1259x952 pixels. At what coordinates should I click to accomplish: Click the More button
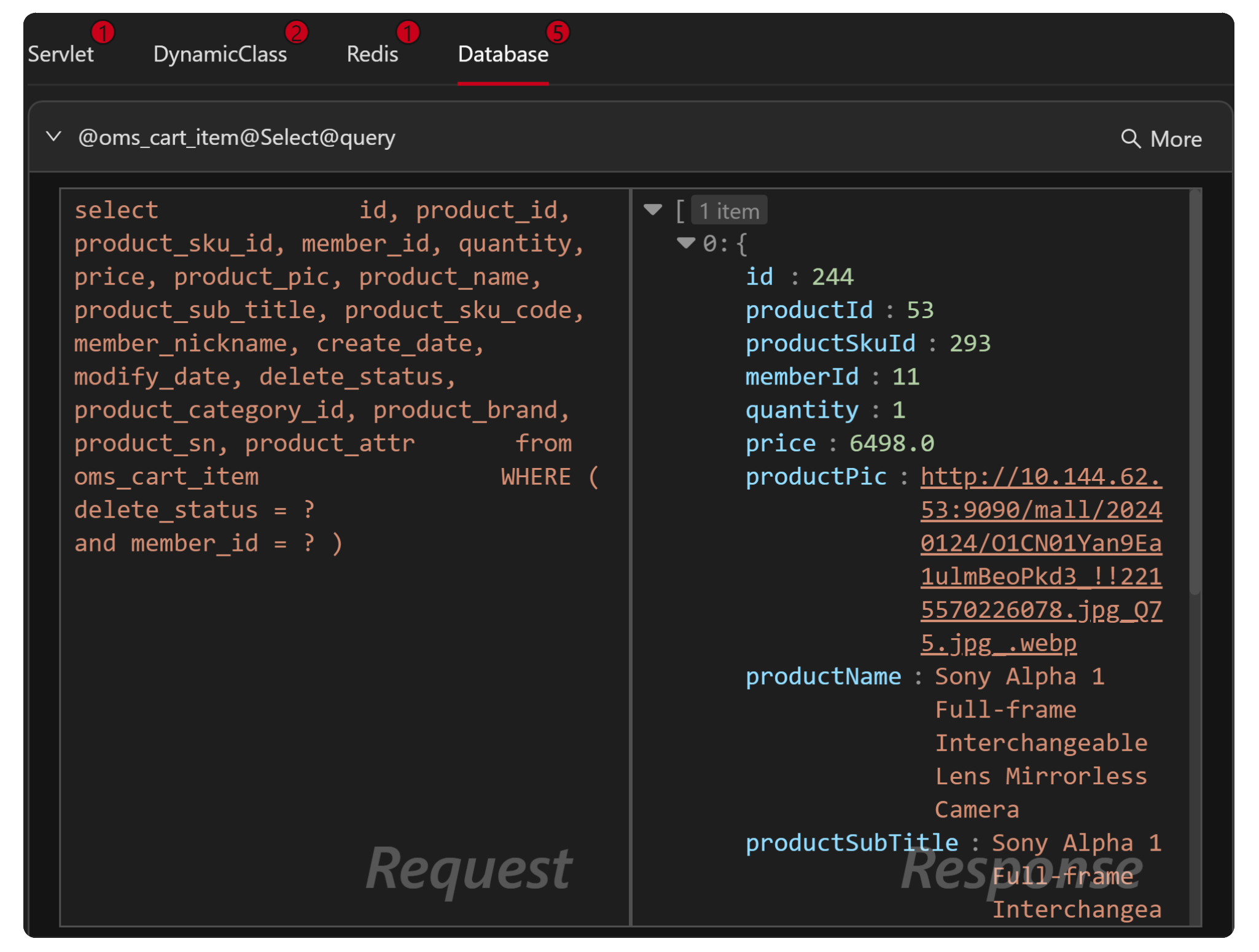1175,138
